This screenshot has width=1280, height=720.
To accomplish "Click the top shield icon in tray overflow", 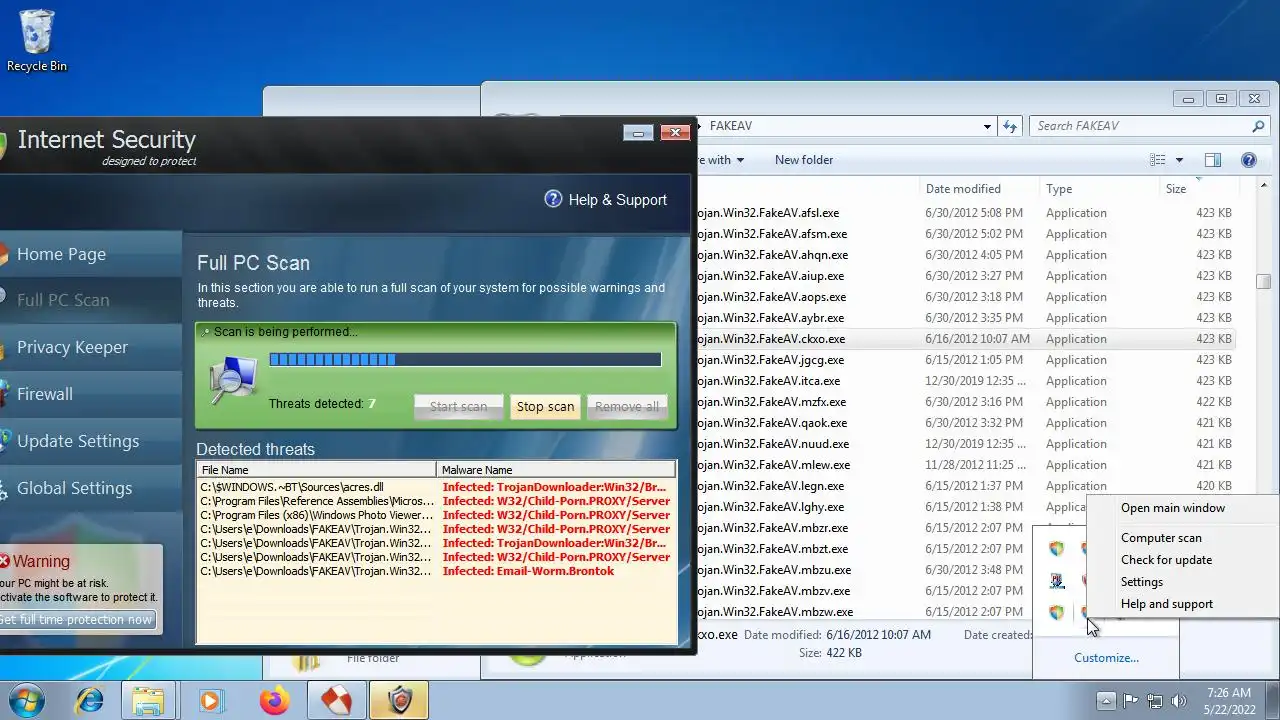I will point(1057,549).
